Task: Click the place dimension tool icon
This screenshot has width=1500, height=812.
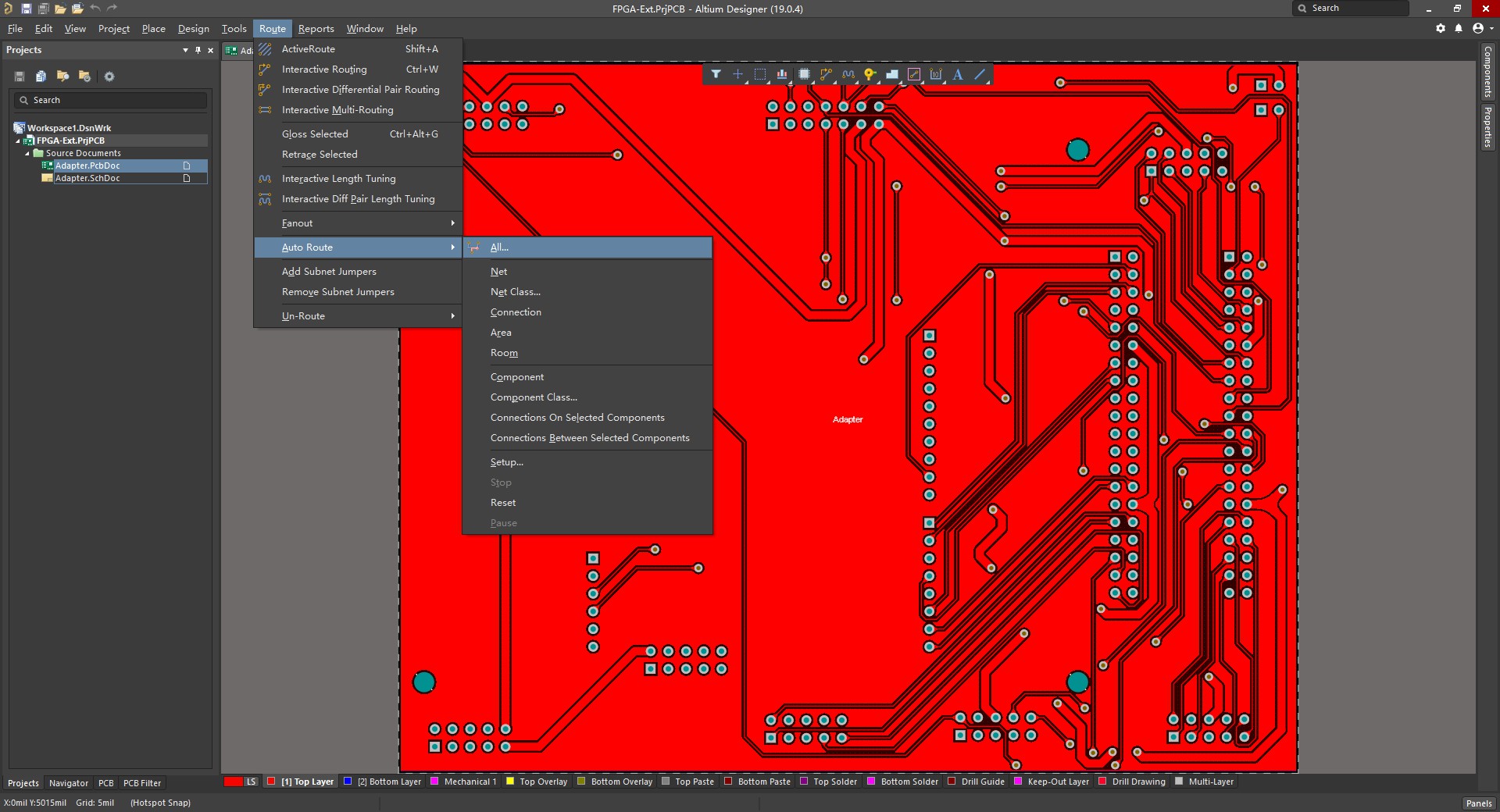Action: click(936, 75)
